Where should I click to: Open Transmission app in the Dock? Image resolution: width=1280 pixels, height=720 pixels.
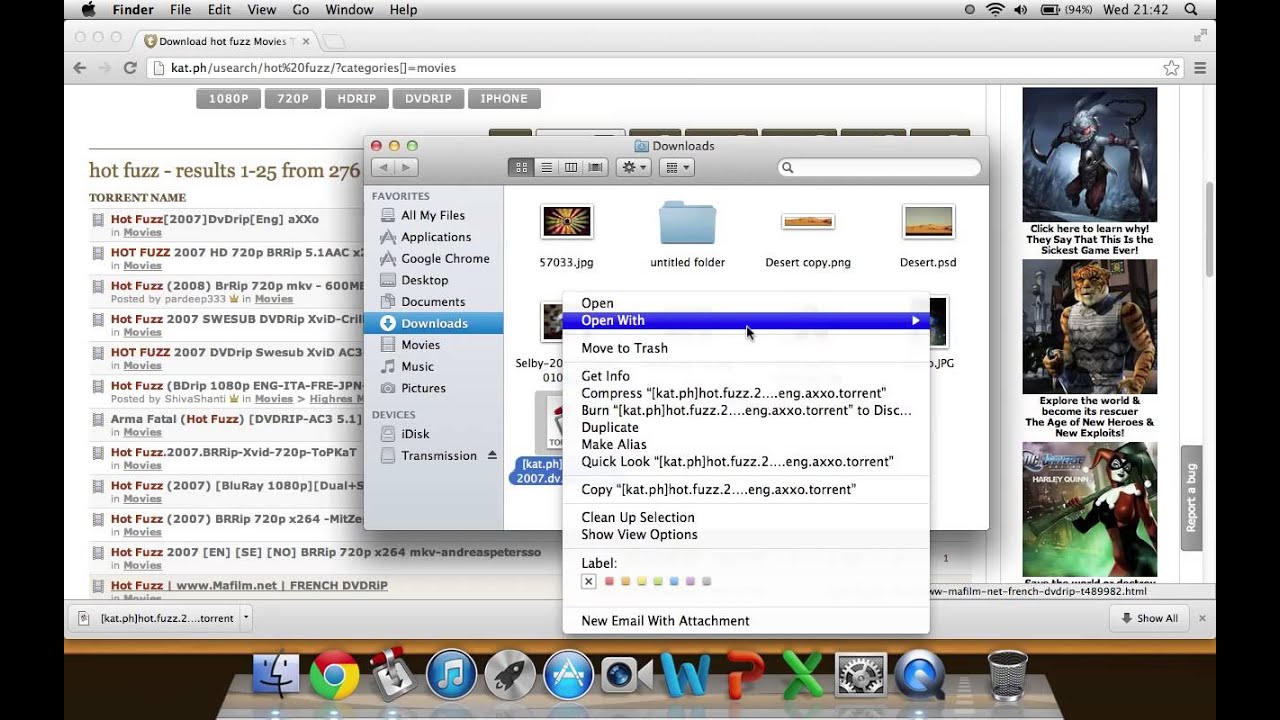(394, 676)
